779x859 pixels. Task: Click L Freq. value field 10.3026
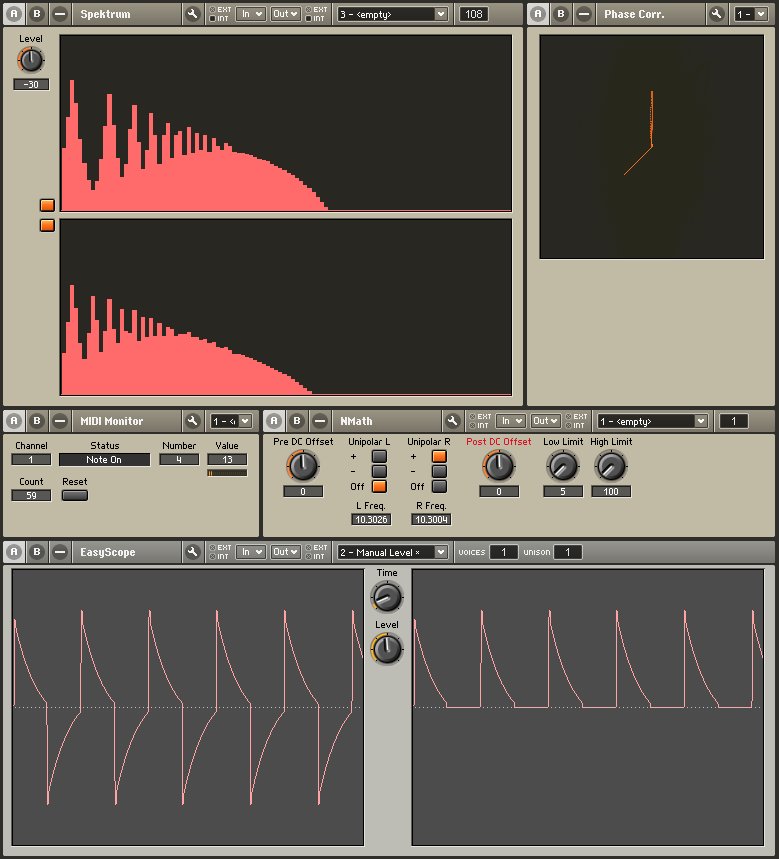coord(371,519)
